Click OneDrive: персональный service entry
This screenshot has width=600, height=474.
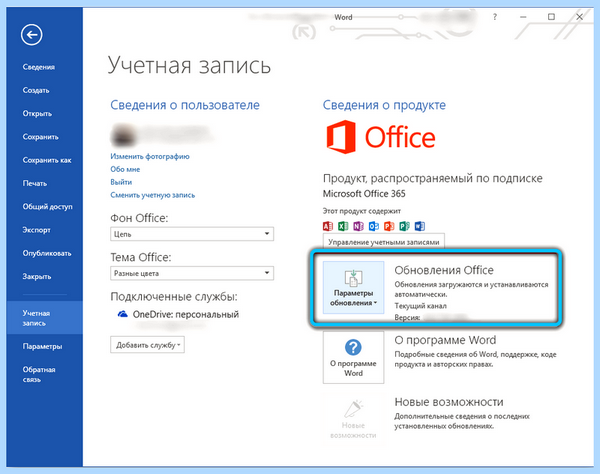point(186,314)
